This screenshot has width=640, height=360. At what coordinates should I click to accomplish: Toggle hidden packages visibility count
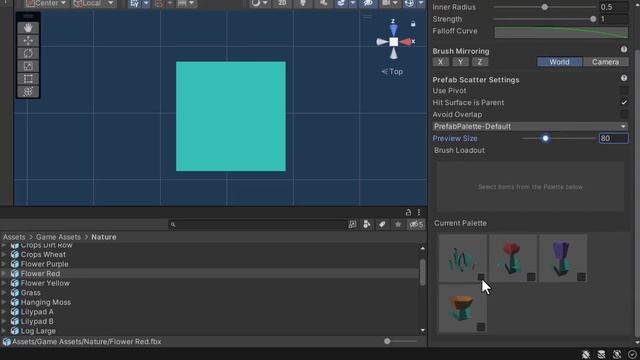coord(416,224)
